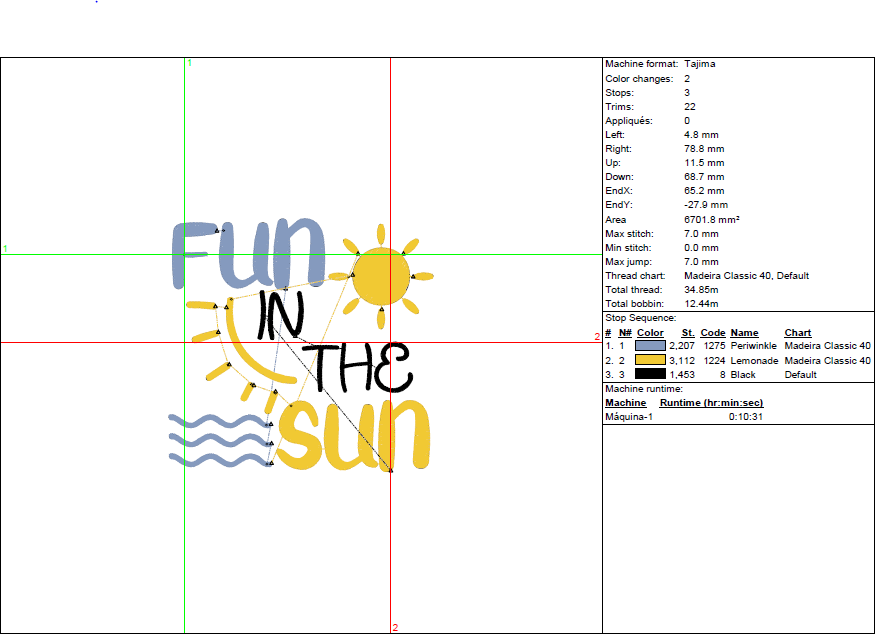Screen dimensions: 875x634
Task: Click the Runtime (hr:min:sec) header
Action: [x=711, y=402]
